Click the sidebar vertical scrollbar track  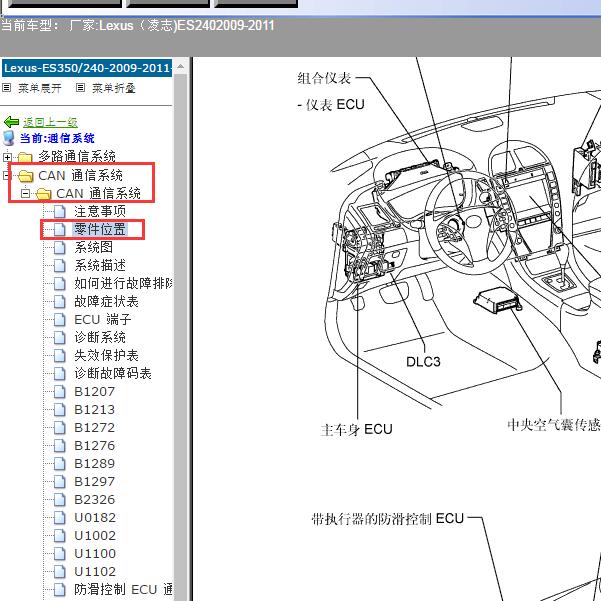[x=181, y=337]
